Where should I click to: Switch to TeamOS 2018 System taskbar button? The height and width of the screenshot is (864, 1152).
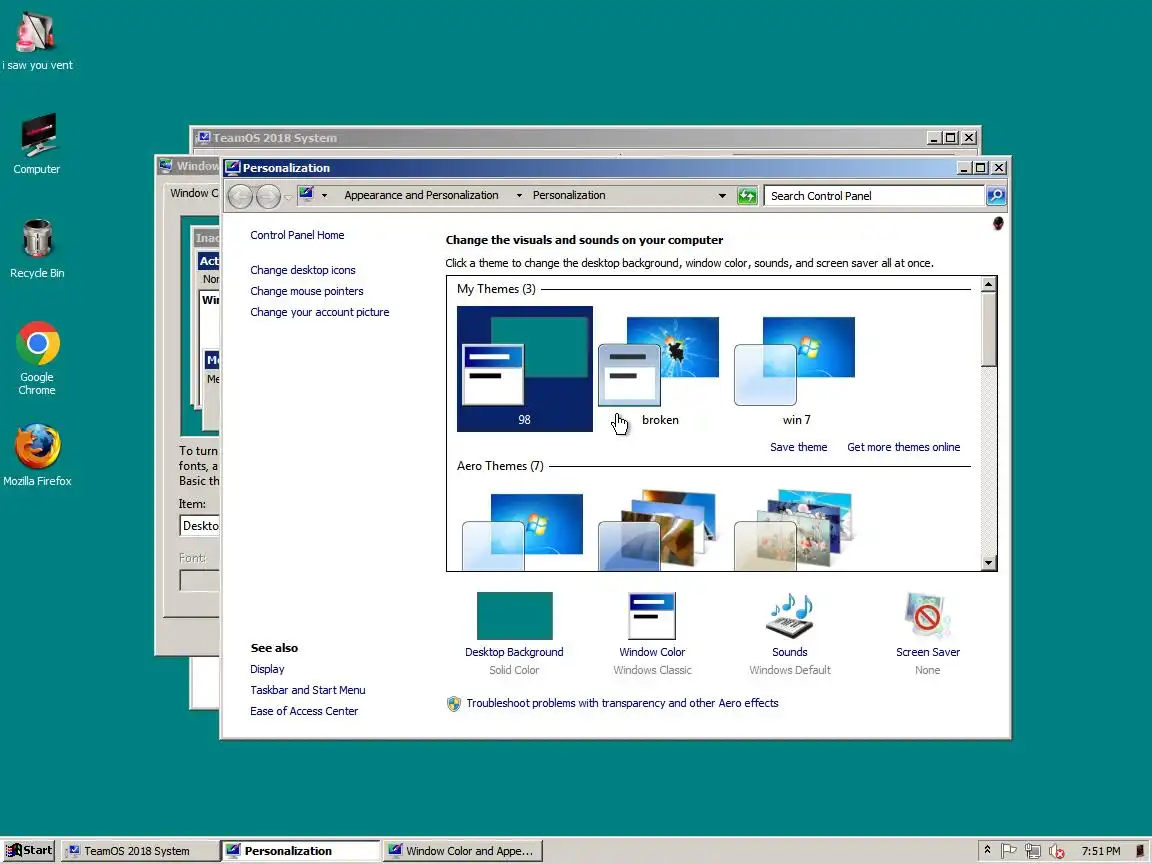tap(140, 851)
